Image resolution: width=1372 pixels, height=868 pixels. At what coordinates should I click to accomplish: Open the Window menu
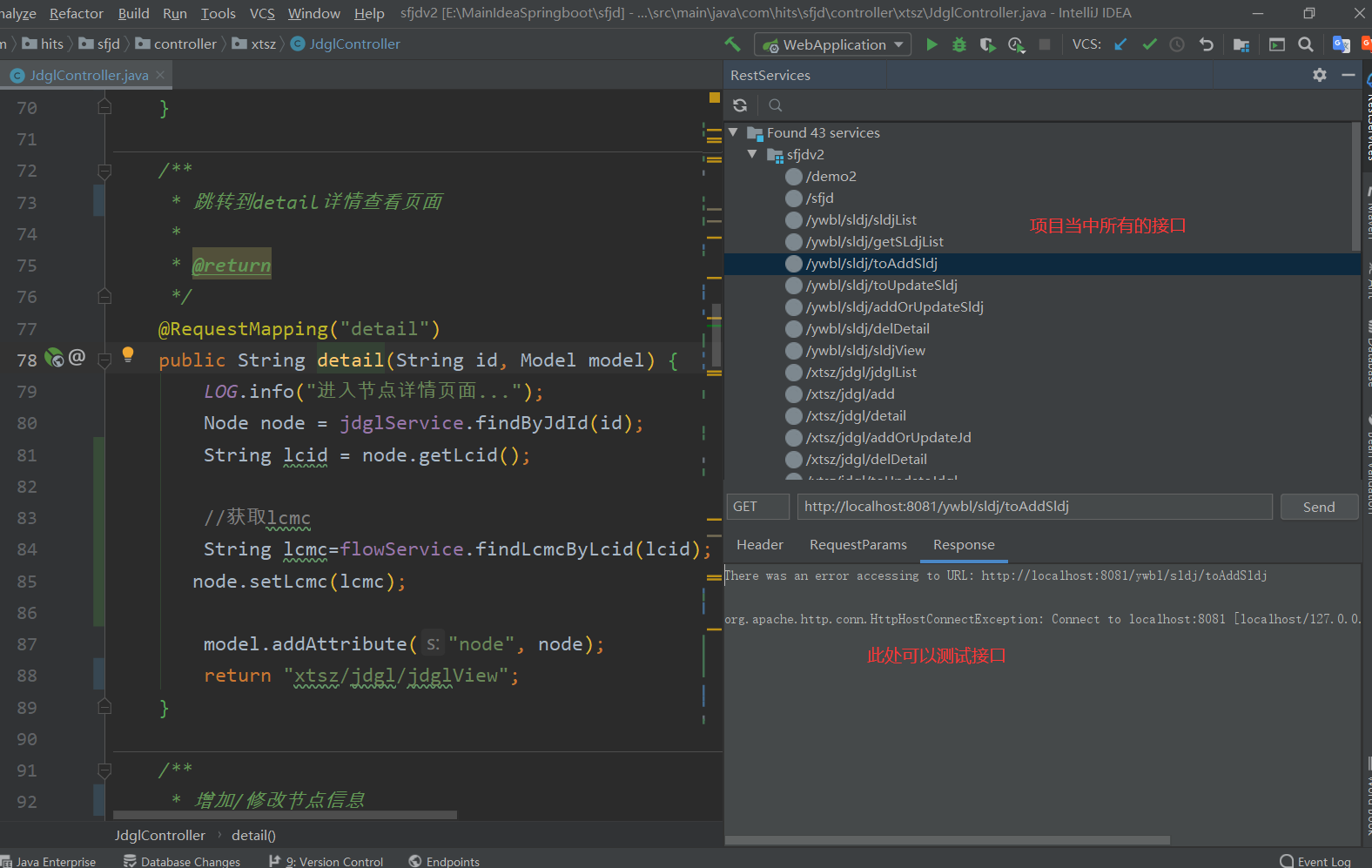click(314, 13)
